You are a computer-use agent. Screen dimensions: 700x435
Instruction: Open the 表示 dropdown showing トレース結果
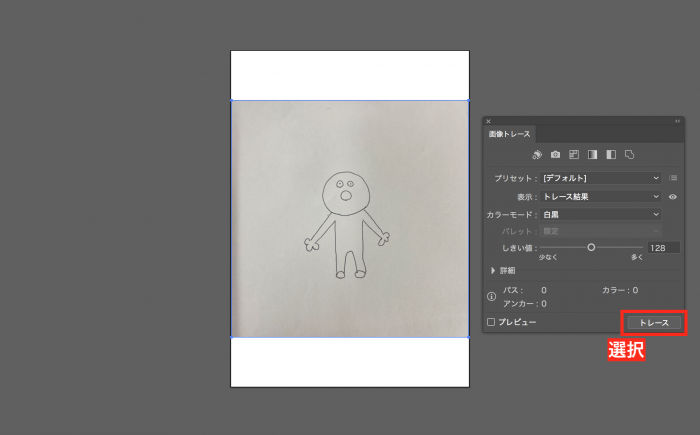(x=601, y=196)
